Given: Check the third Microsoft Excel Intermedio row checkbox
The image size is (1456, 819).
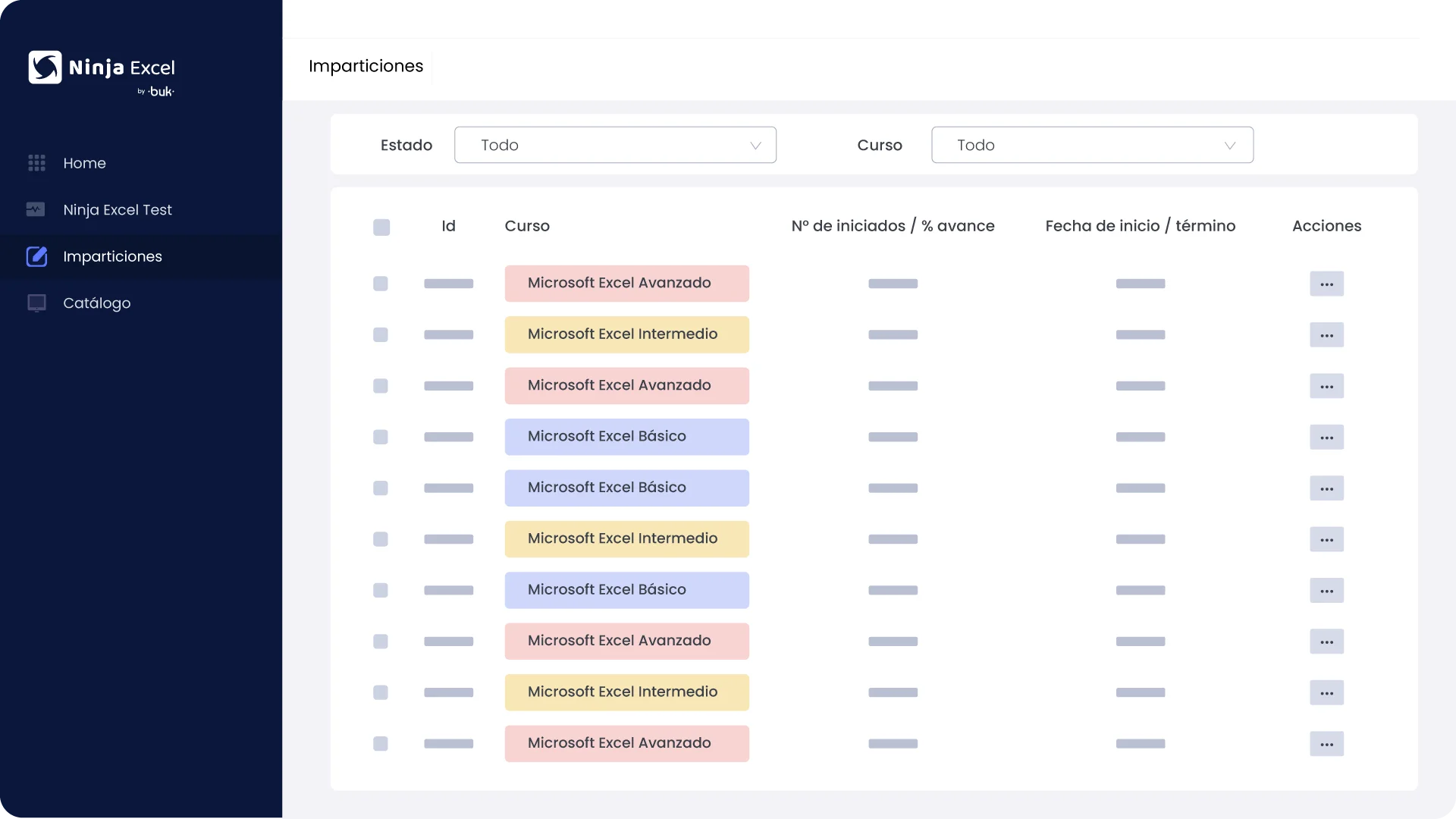Looking at the screenshot, I should point(381,692).
